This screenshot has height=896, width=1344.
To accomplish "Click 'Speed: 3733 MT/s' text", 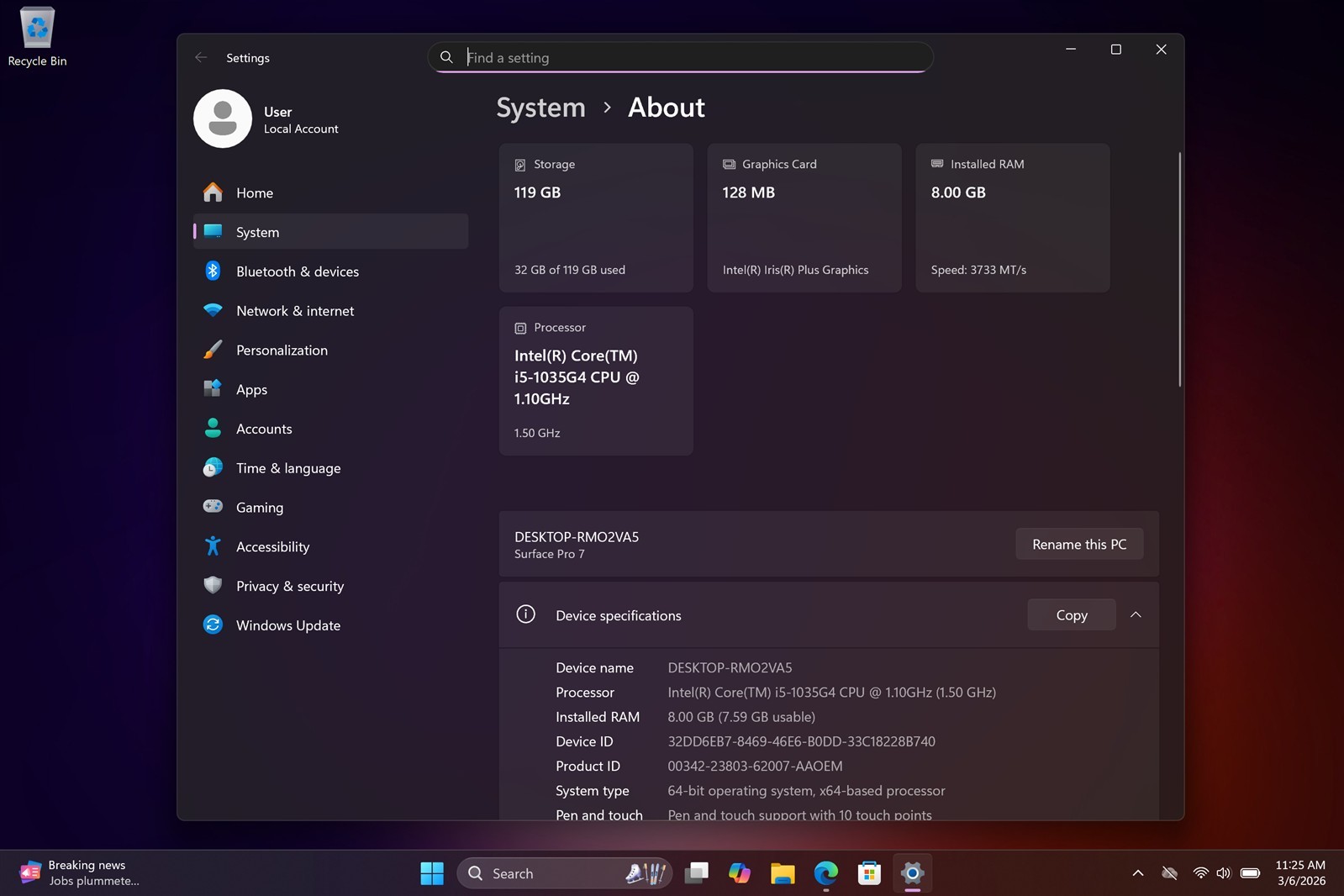I will (978, 270).
